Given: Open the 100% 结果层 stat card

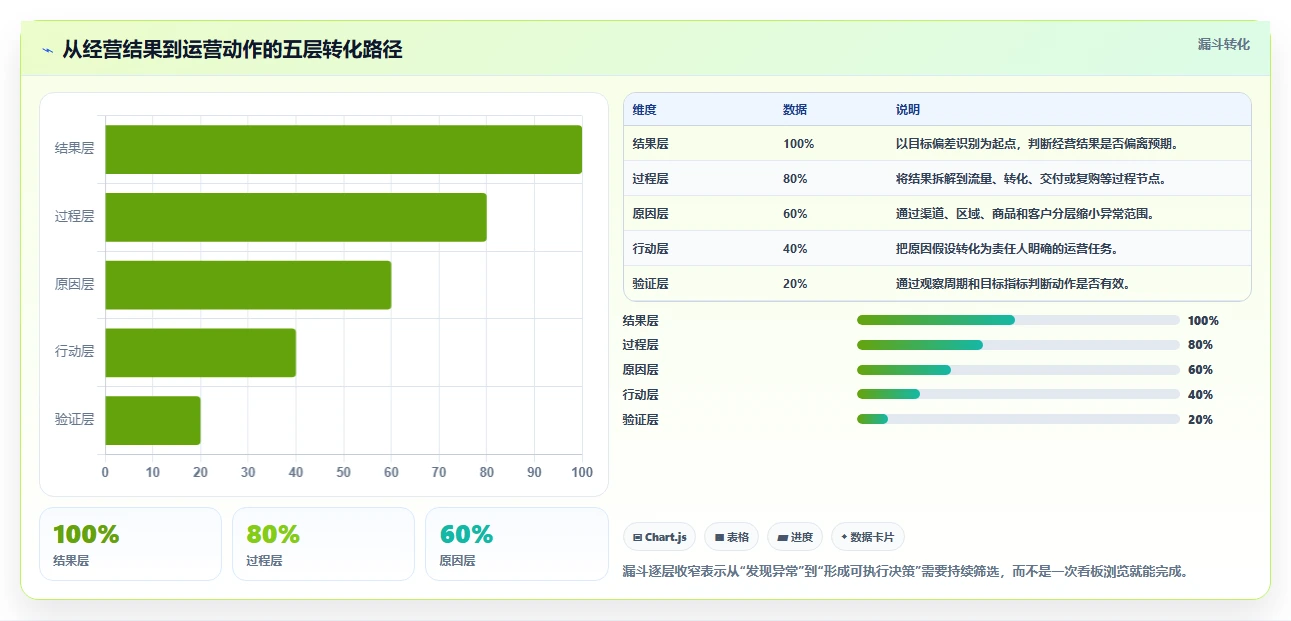Looking at the screenshot, I should tap(130, 544).
